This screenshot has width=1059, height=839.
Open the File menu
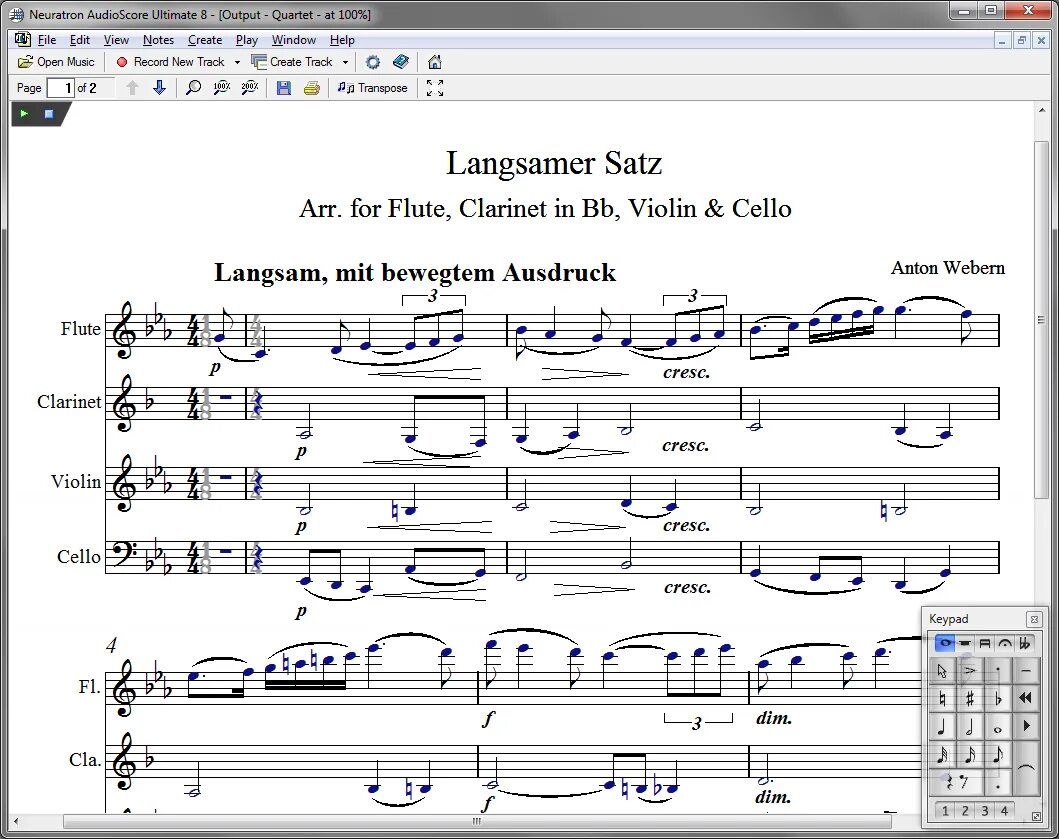(x=47, y=40)
